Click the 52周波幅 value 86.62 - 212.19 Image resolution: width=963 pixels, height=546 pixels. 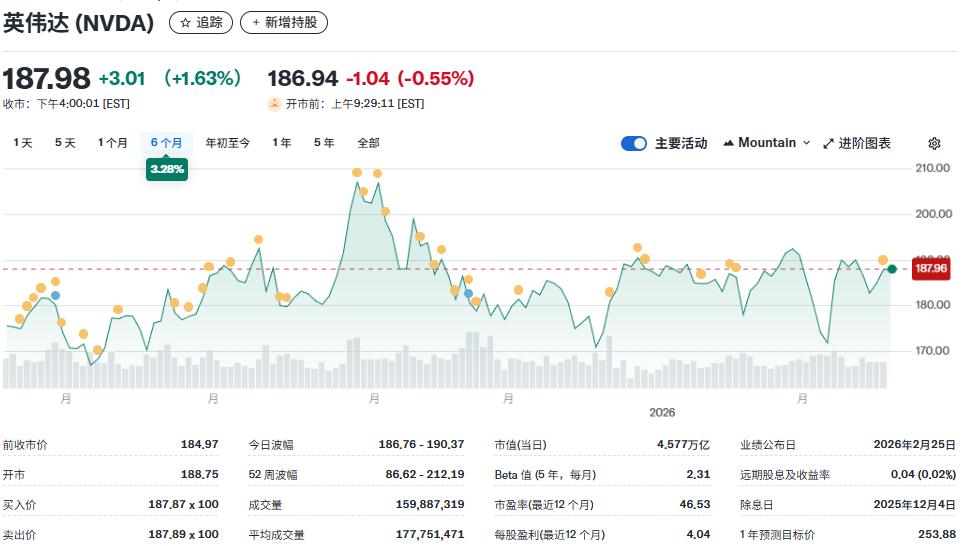point(425,475)
